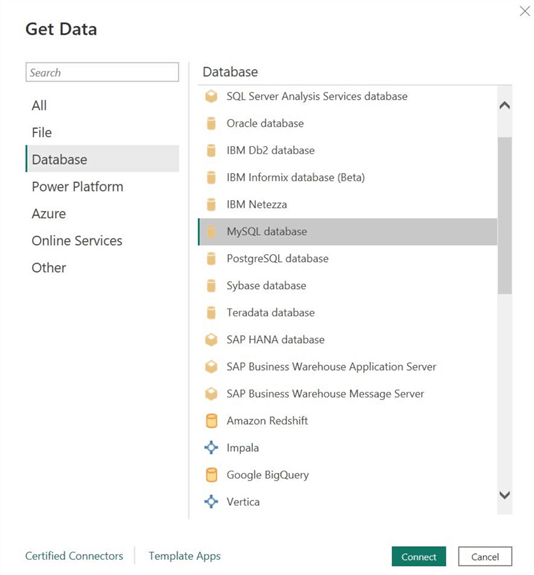534x575 pixels.
Task: Click the Teradata database icon
Action: pos(211,313)
